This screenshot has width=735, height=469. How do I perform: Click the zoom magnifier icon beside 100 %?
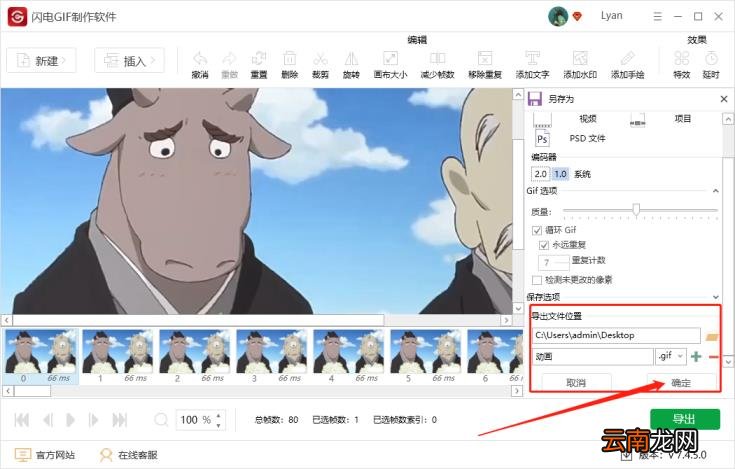point(161,419)
